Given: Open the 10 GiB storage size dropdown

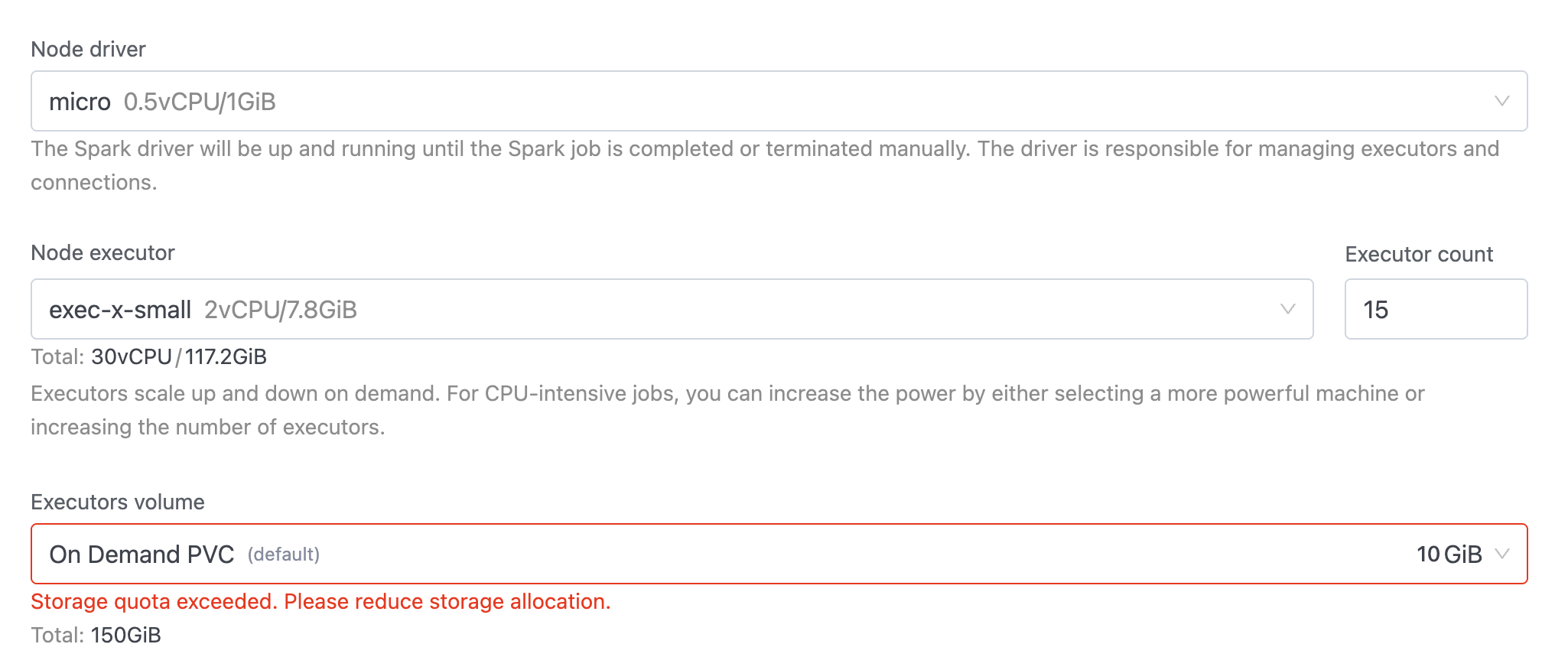Looking at the screenshot, I should pyautogui.click(x=1450, y=553).
